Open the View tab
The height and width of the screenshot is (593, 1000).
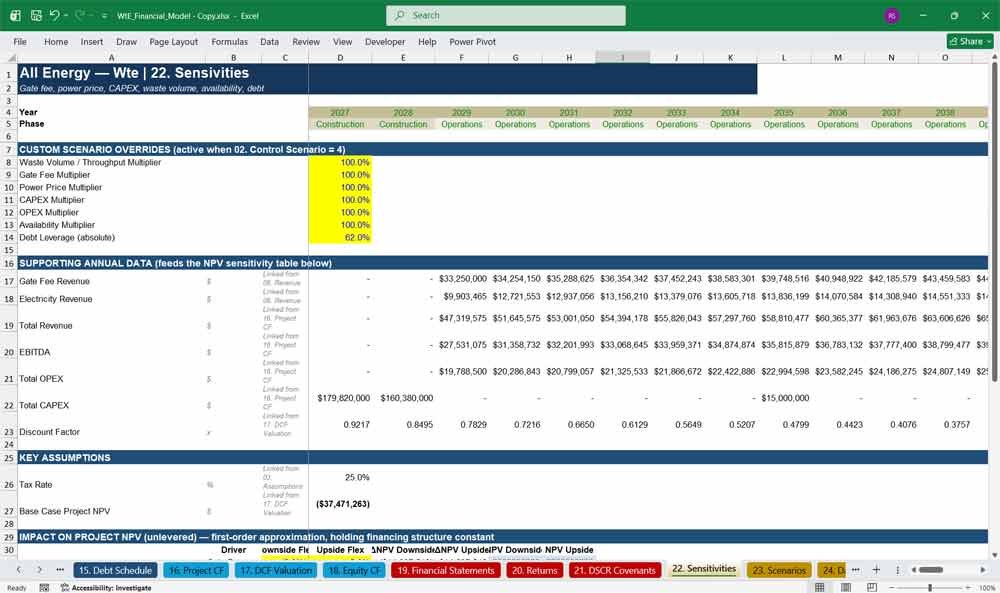pos(342,41)
